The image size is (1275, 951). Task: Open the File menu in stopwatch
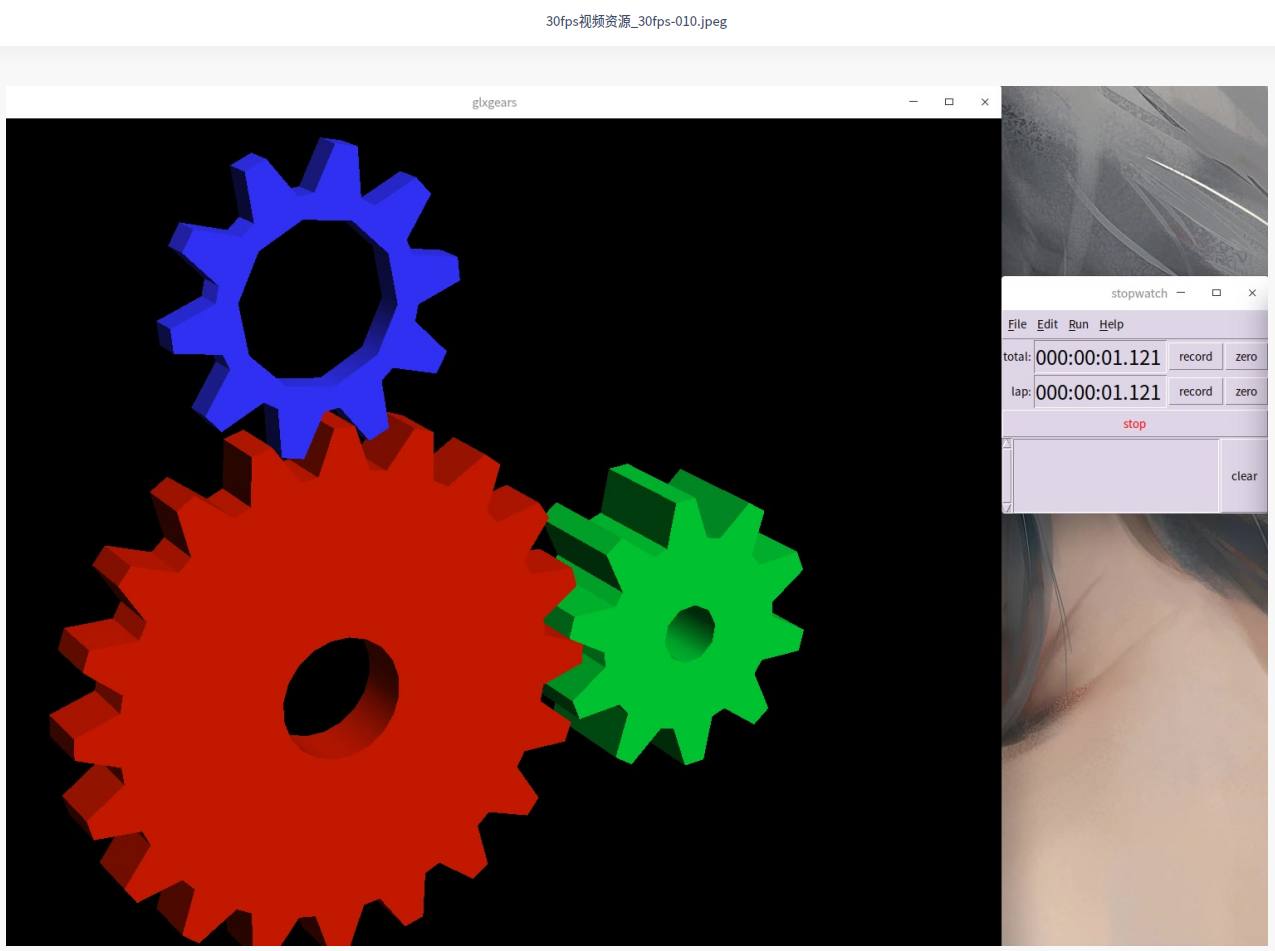click(x=1017, y=324)
